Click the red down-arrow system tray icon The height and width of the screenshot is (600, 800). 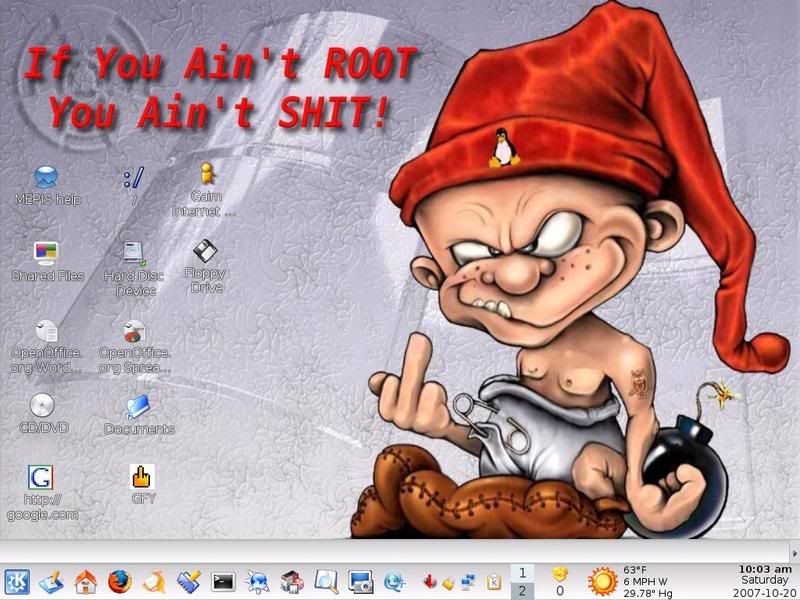(x=430, y=581)
